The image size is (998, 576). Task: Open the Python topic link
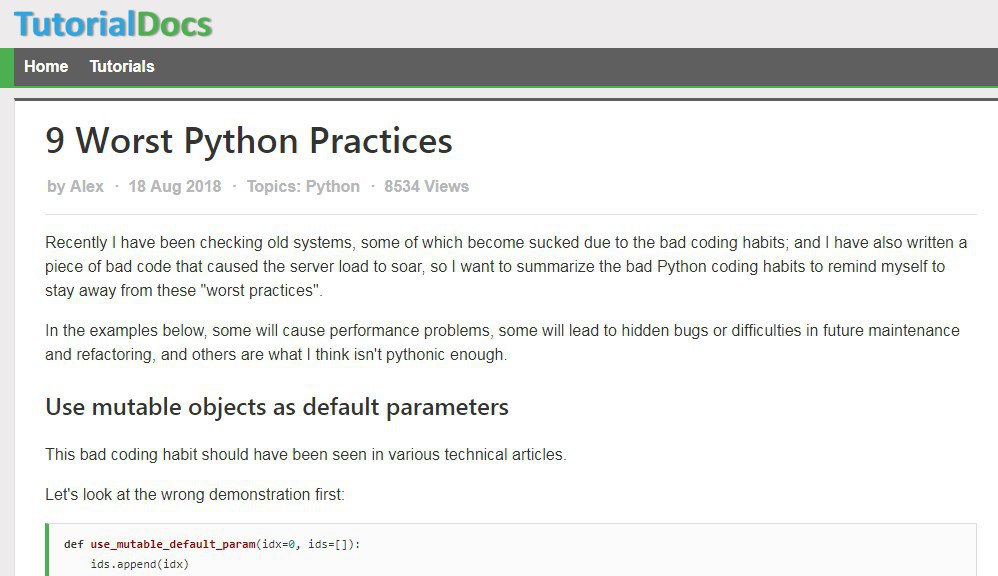(333, 186)
